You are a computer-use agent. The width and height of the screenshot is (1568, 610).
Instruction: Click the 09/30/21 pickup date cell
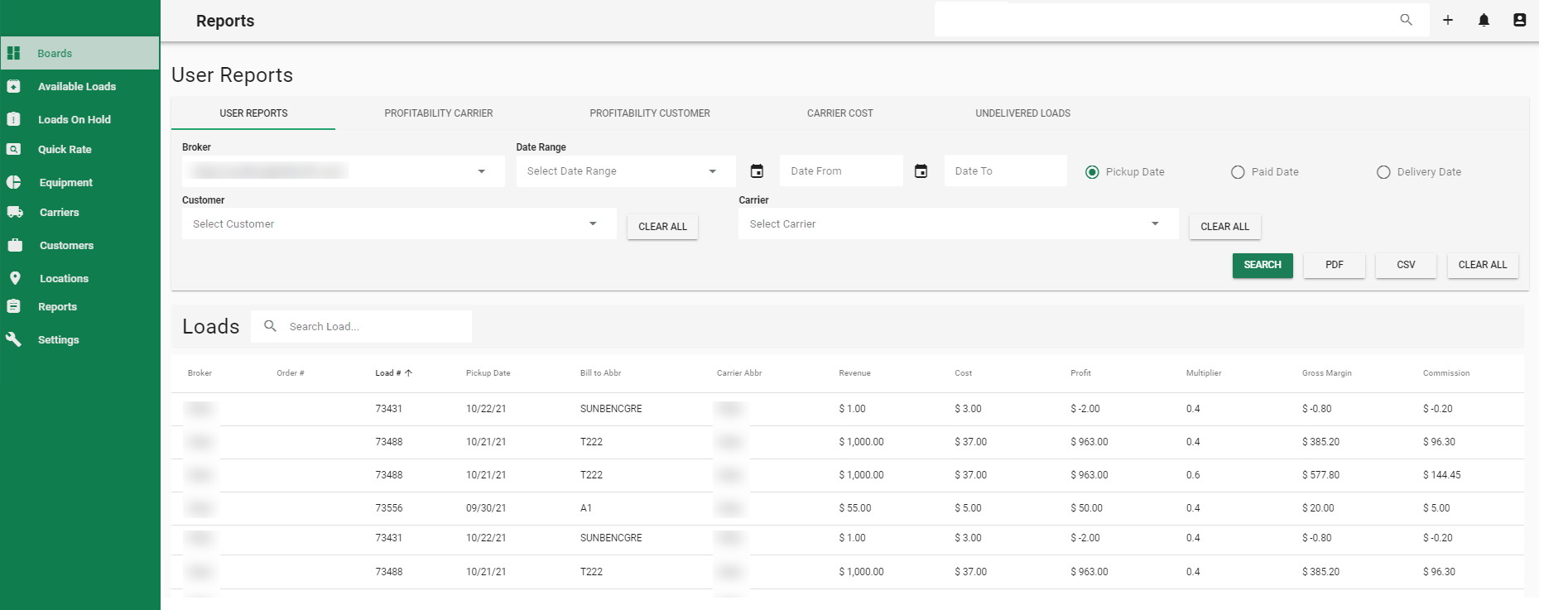click(486, 508)
